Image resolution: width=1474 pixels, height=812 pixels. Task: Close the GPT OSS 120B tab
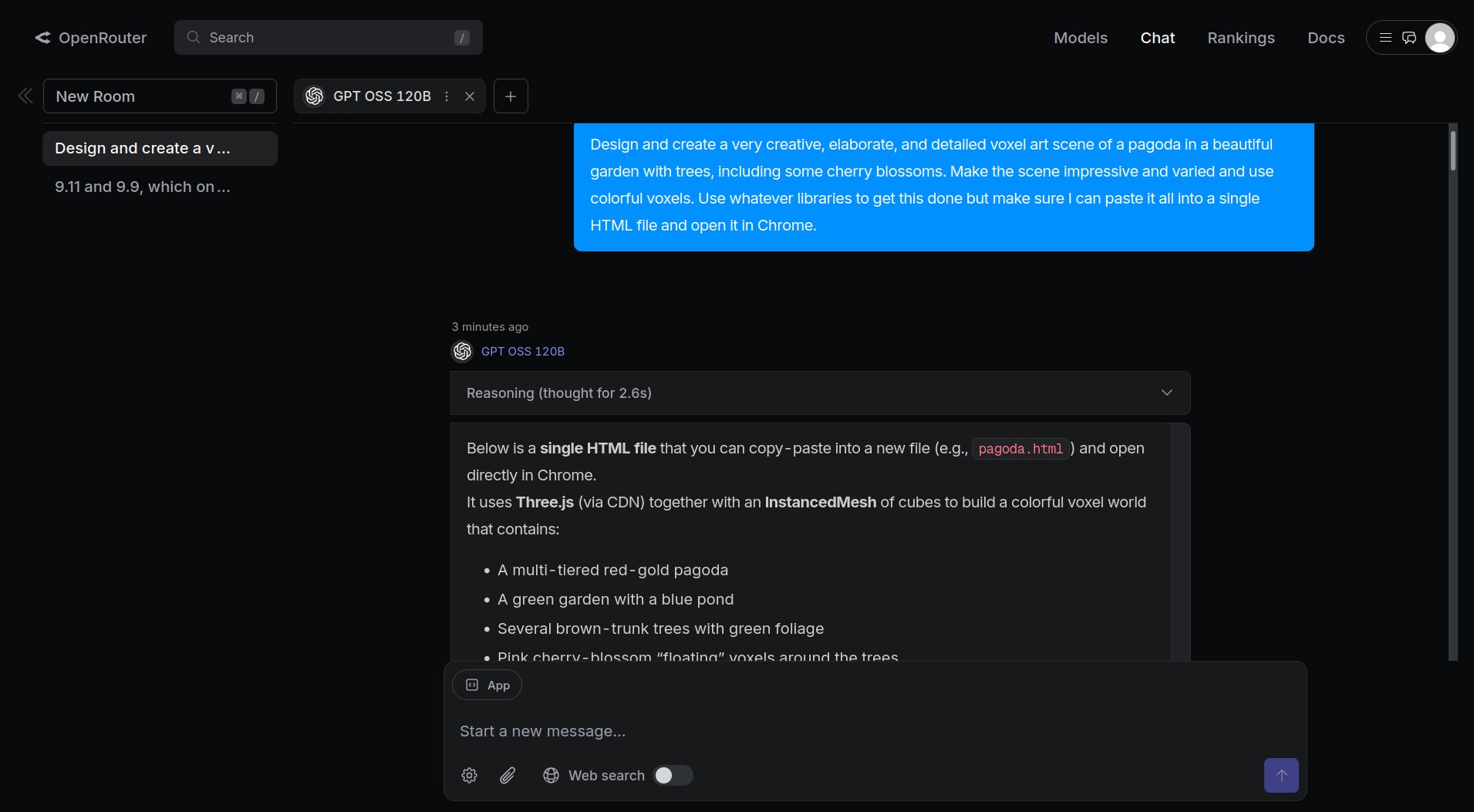click(x=470, y=96)
